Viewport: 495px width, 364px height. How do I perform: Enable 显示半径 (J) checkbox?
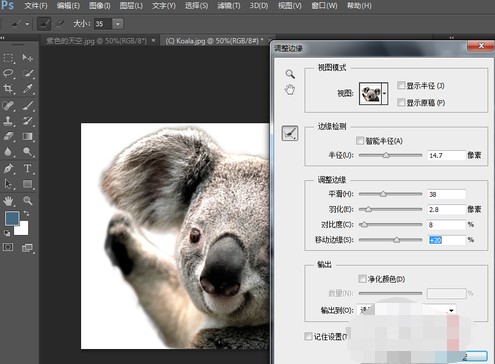pos(401,85)
